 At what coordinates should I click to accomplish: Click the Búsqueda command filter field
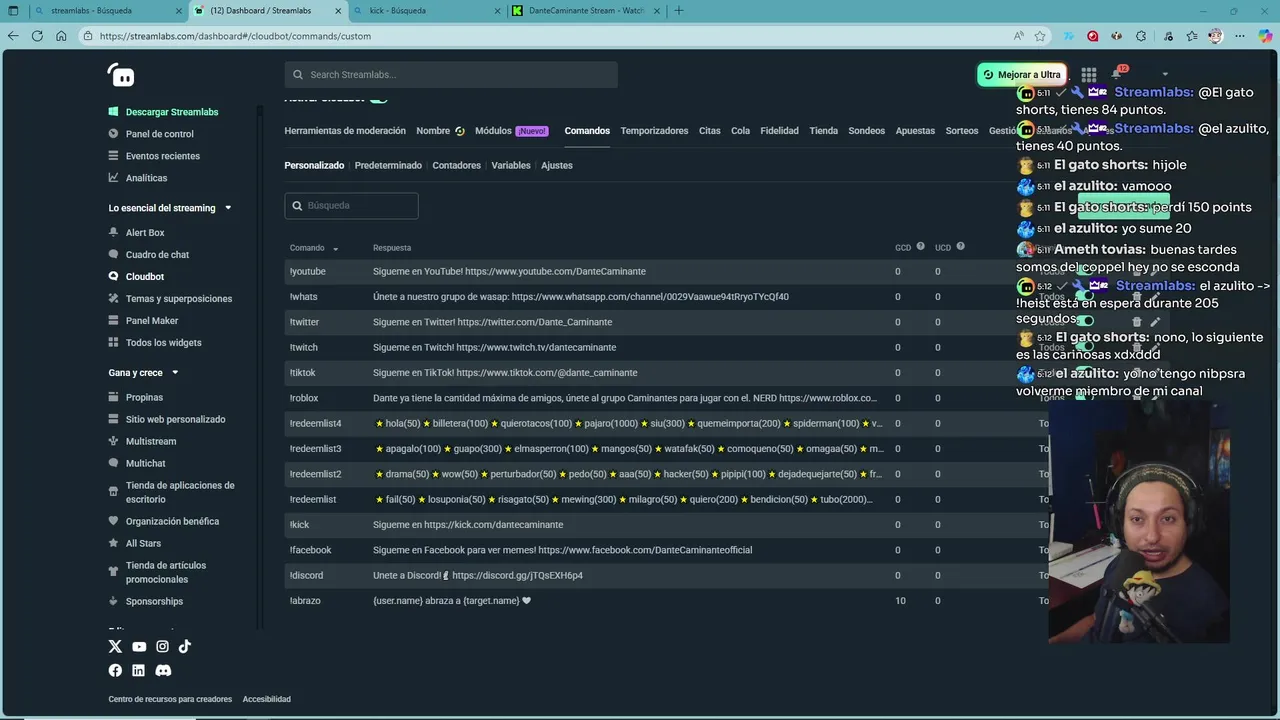click(351, 205)
